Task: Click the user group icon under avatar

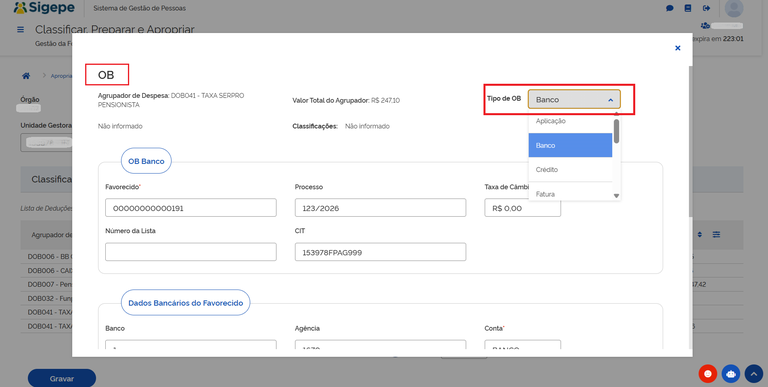Action: [x=705, y=25]
